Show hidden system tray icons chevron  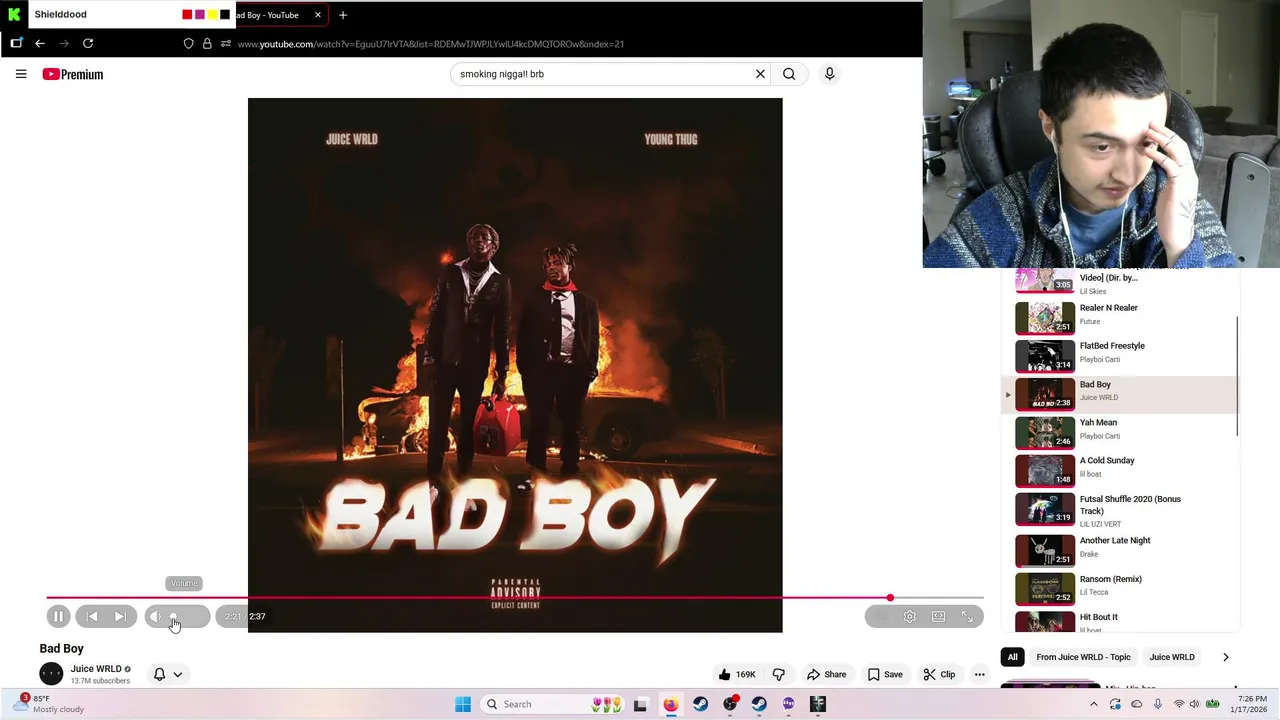pyautogui.click(x=1093, y=704)
